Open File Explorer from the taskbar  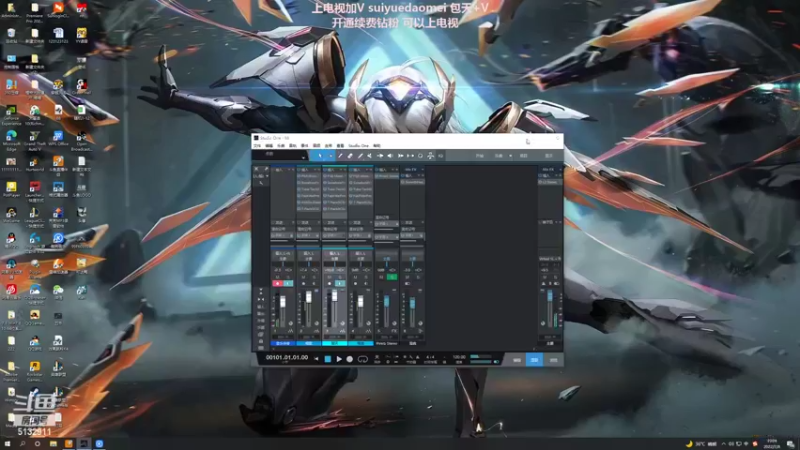coord(53,444)
